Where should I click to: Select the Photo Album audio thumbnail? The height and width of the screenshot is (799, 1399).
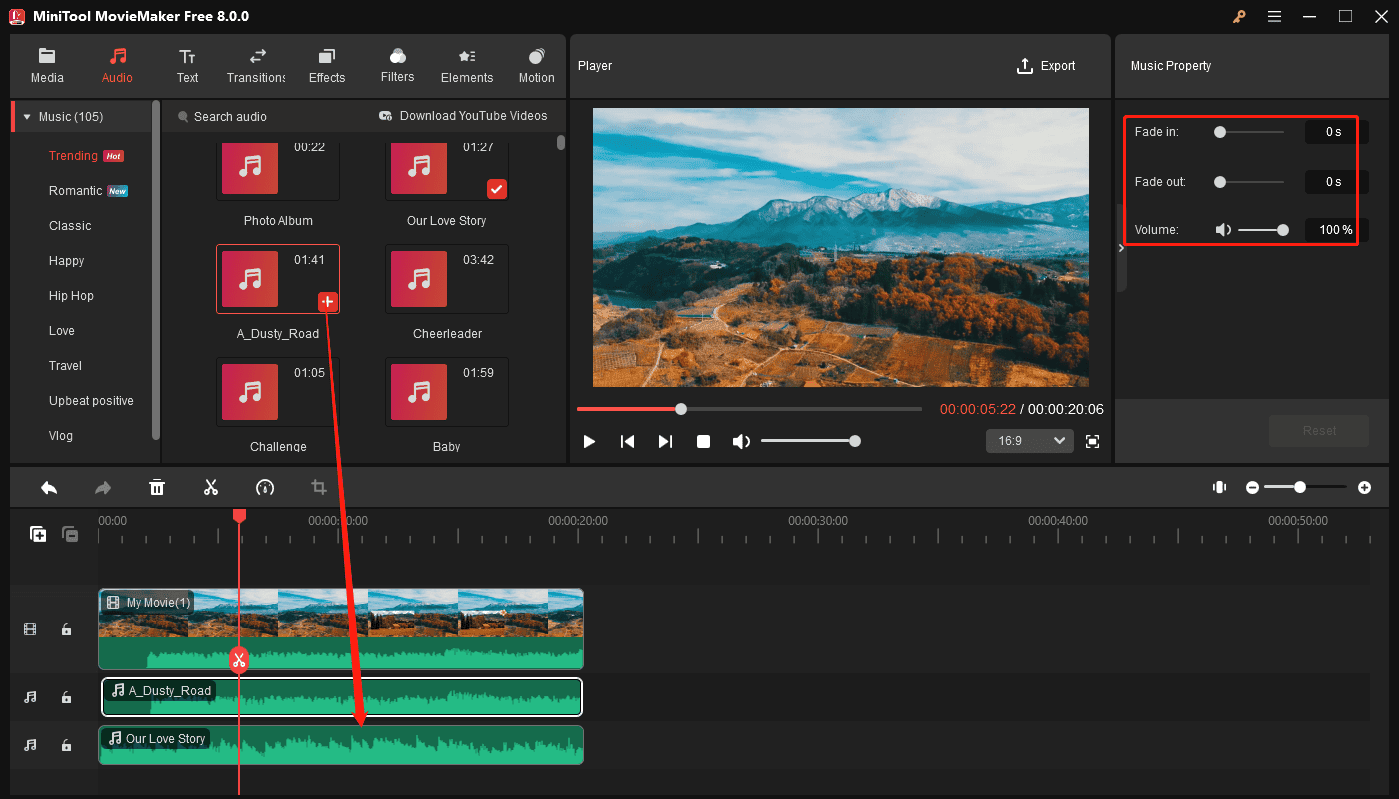(x=278, y=171)
